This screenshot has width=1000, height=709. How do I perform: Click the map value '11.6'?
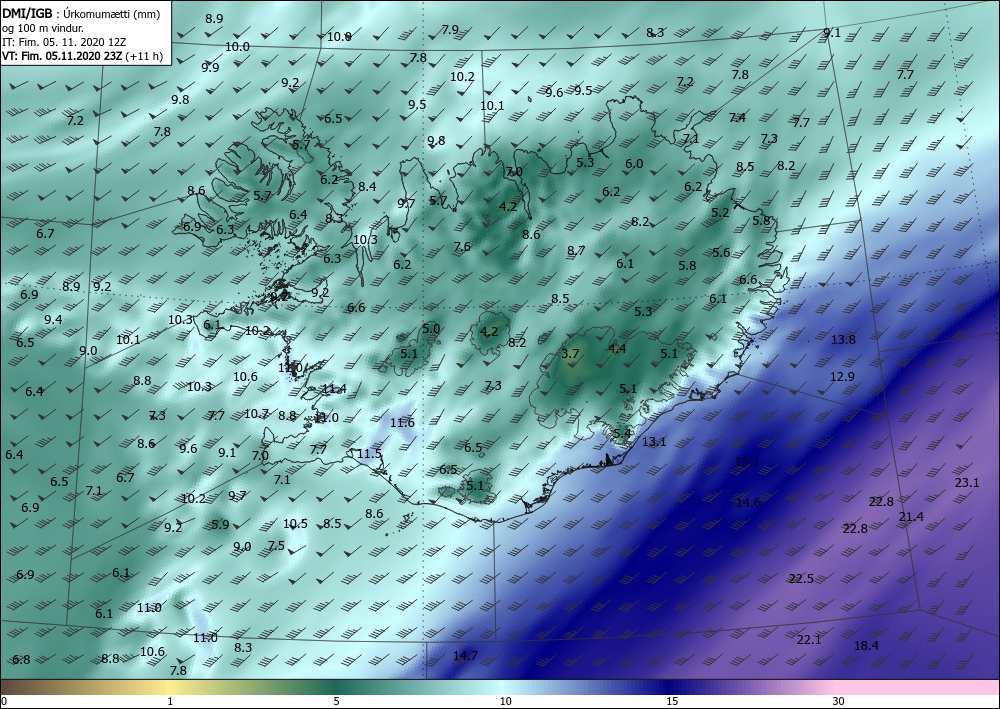pos(402,422)
